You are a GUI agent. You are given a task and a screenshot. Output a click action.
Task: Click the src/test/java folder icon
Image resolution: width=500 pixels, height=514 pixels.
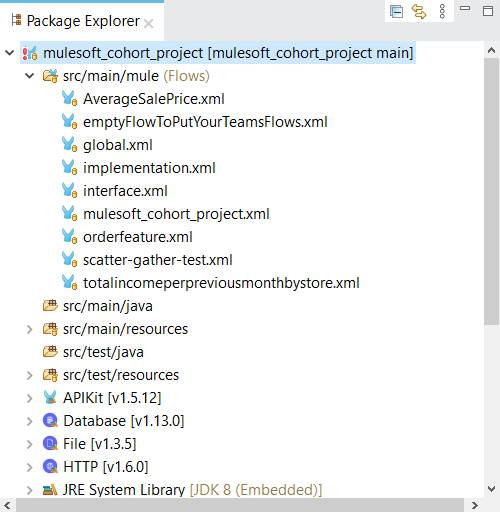(x=50, y=352)
